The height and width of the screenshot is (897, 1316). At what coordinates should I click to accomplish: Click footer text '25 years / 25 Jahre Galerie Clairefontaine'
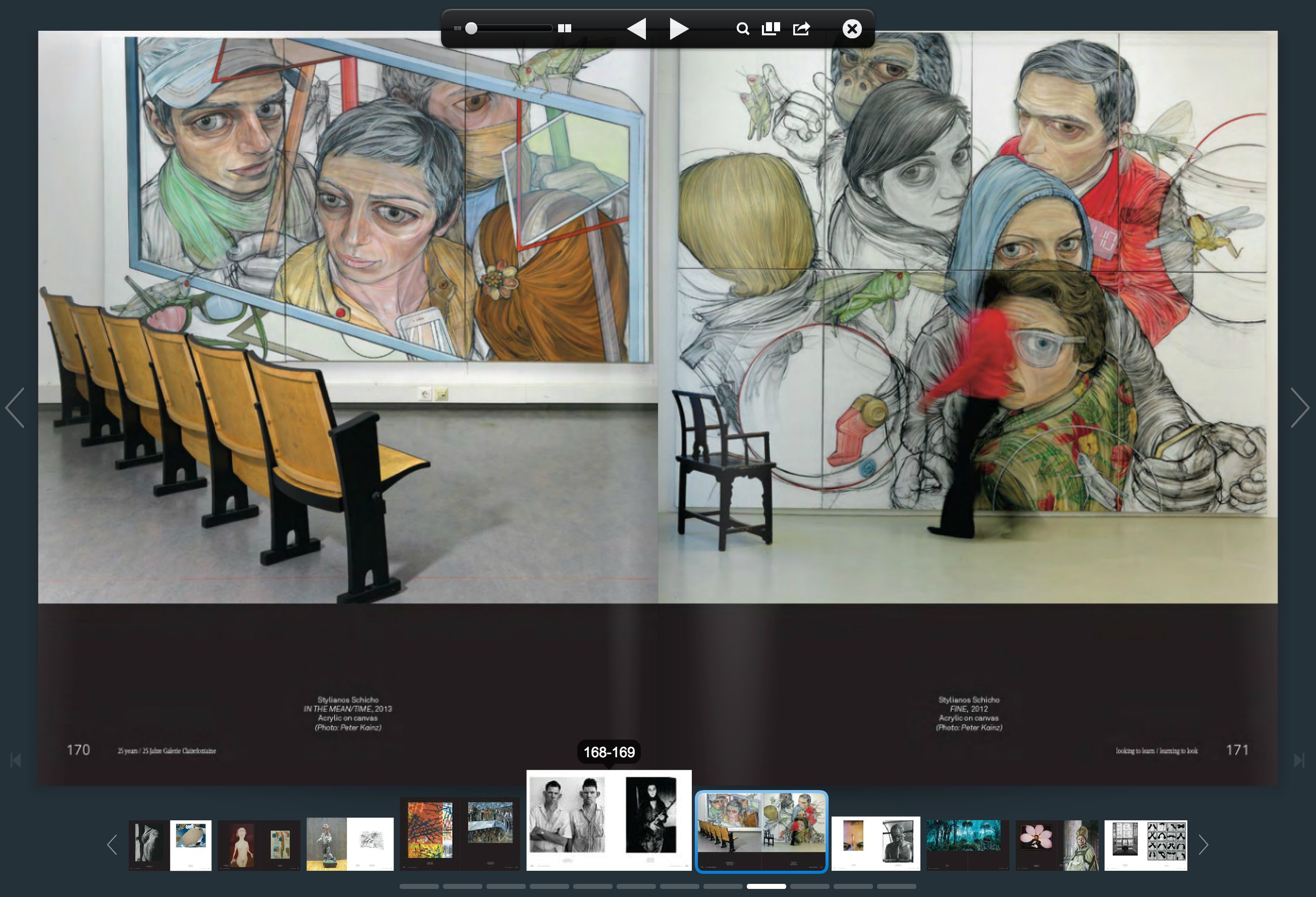(x=167, y=751)
